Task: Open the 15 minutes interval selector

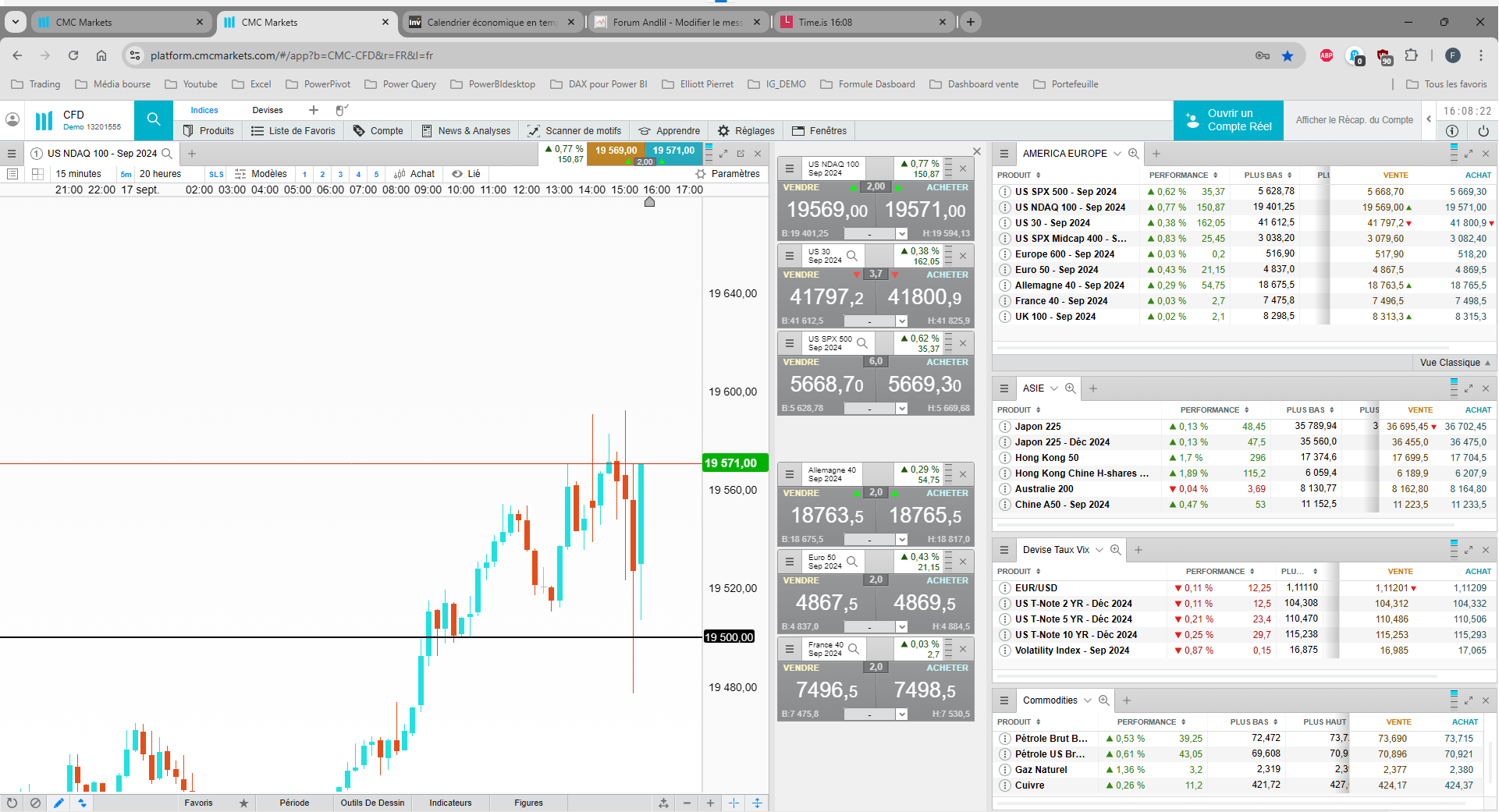Action: pyautogui.click(x=78, y=174)
